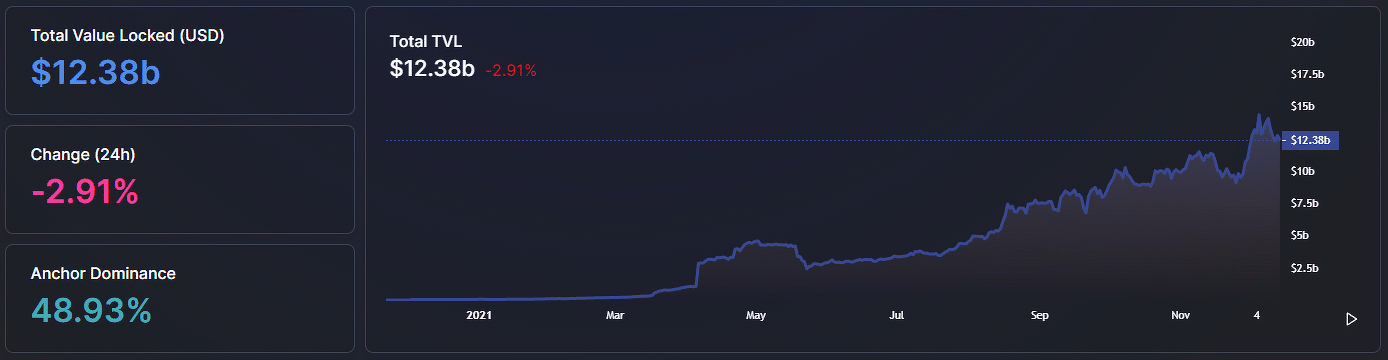Click the play arrow icon below the chart
This screenshot has height=360, width=1388.
(1351, 319)
